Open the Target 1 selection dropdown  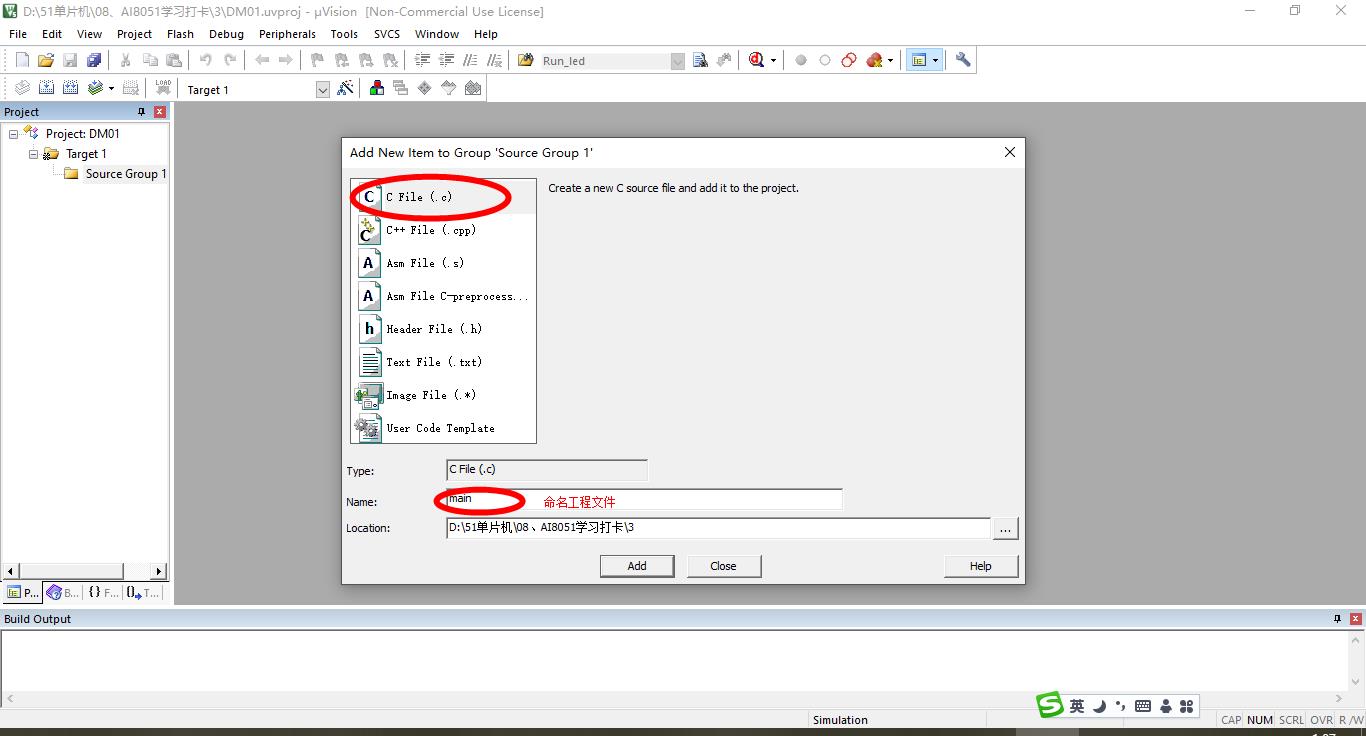[x=322, y=89]
